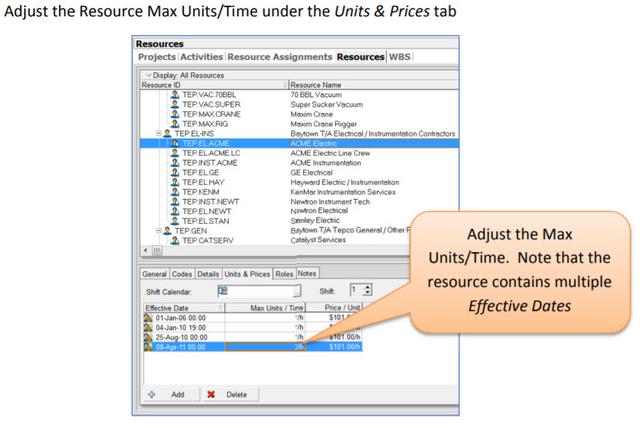Click the TEP.EL.STAN resource icon
Viewport: 640px width, 428px height.
point(175,221)
